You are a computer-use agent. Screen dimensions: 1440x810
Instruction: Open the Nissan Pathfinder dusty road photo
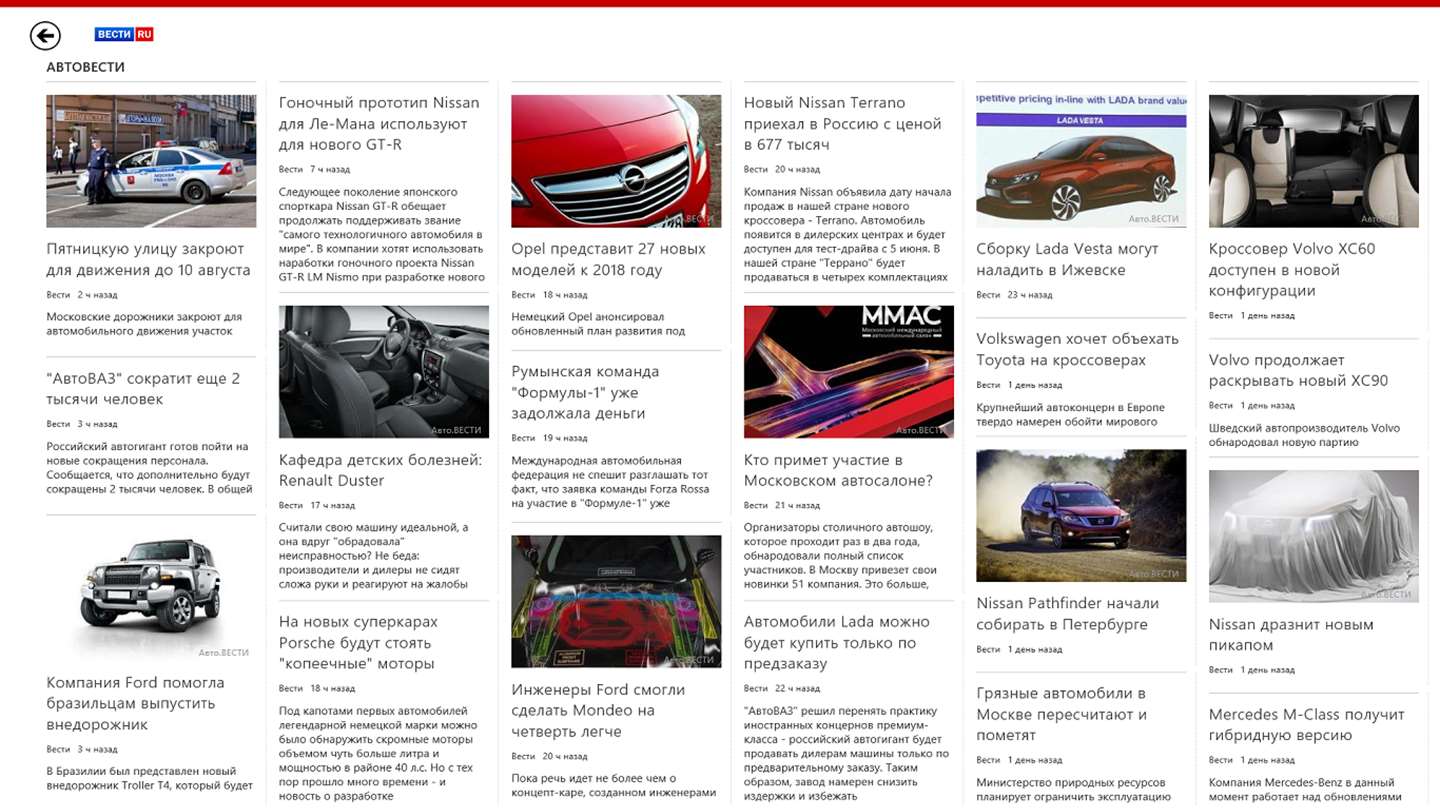(x=1081, y=516)
